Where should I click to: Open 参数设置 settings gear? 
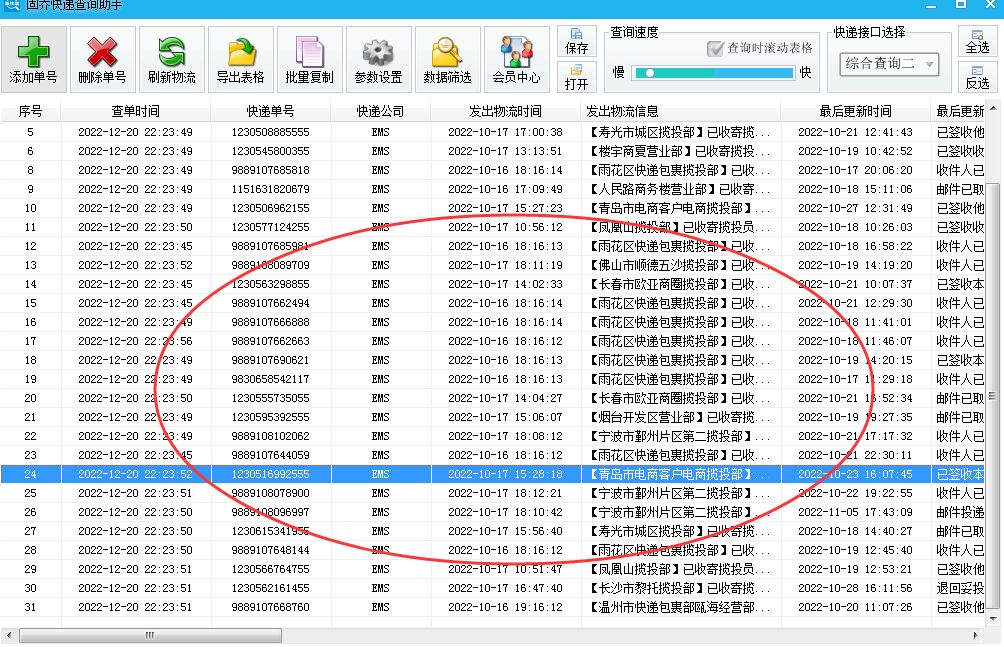pos(378,60)
